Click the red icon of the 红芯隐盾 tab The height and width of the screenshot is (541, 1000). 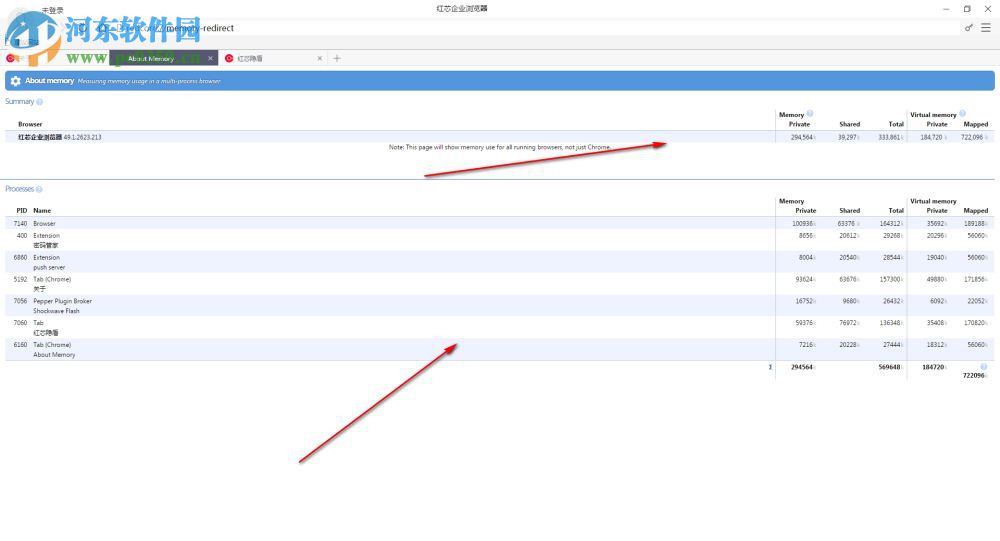coord(229,58)
